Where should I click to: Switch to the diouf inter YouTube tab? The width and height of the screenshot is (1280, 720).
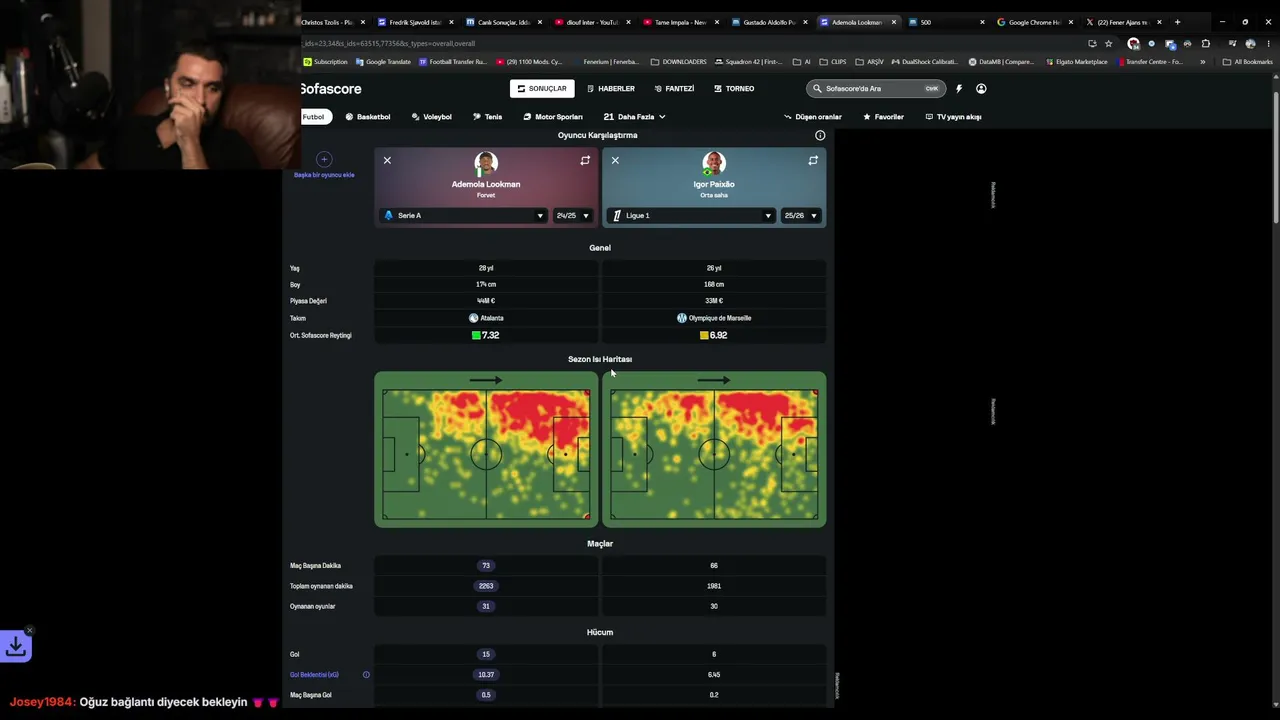click(591, 22)
